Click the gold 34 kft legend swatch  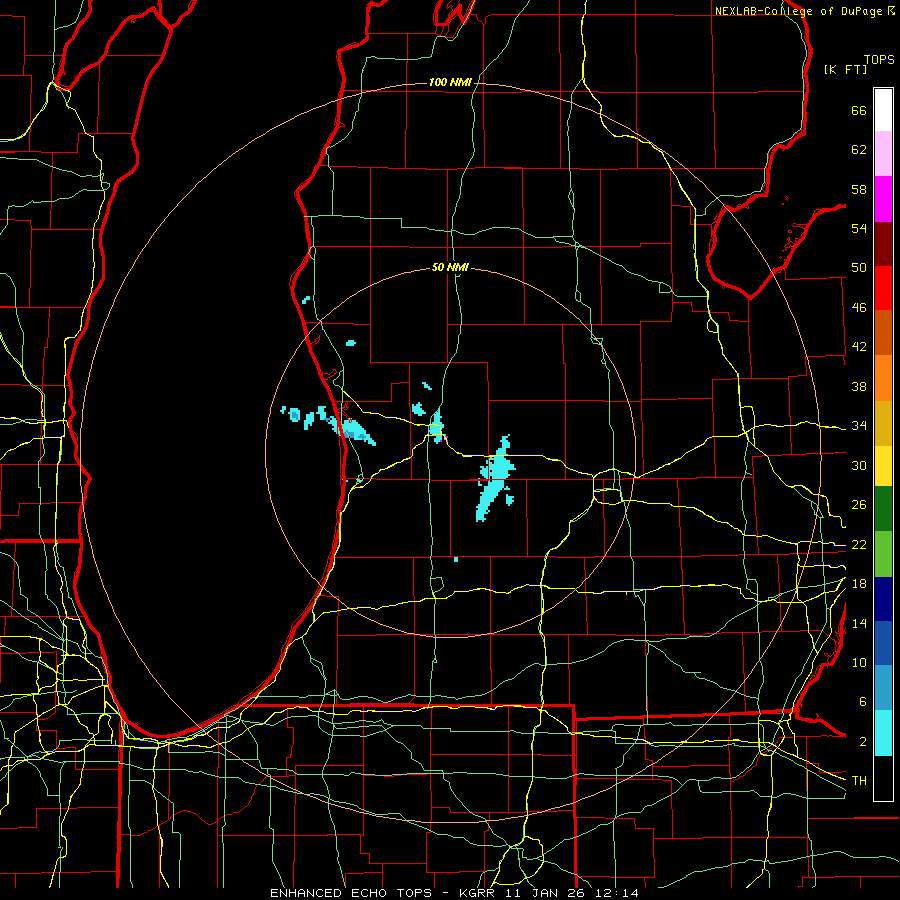[x=883, y=423]
